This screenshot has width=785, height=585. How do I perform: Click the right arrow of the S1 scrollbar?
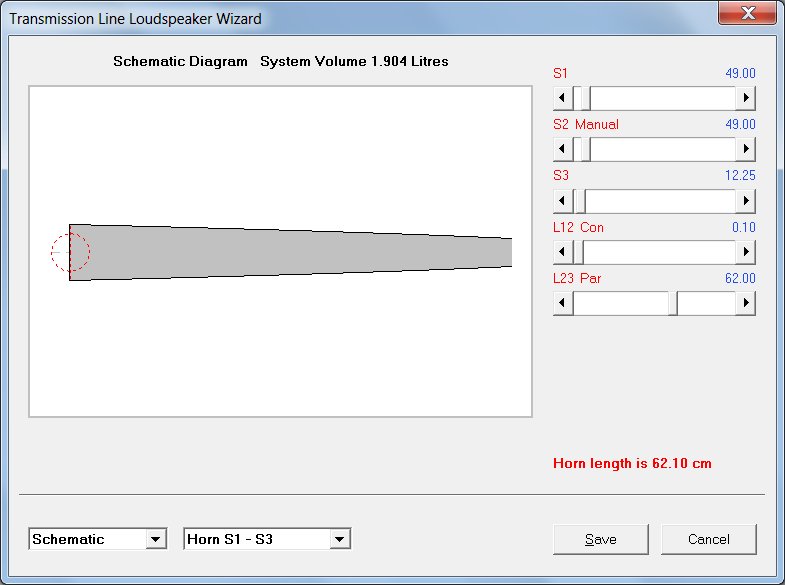745,98
